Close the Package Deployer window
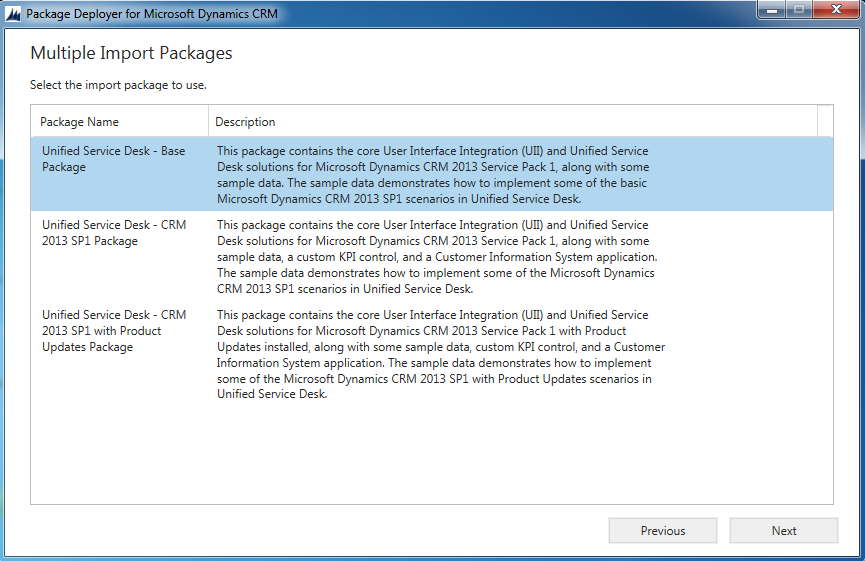 [x=834, y=11]
